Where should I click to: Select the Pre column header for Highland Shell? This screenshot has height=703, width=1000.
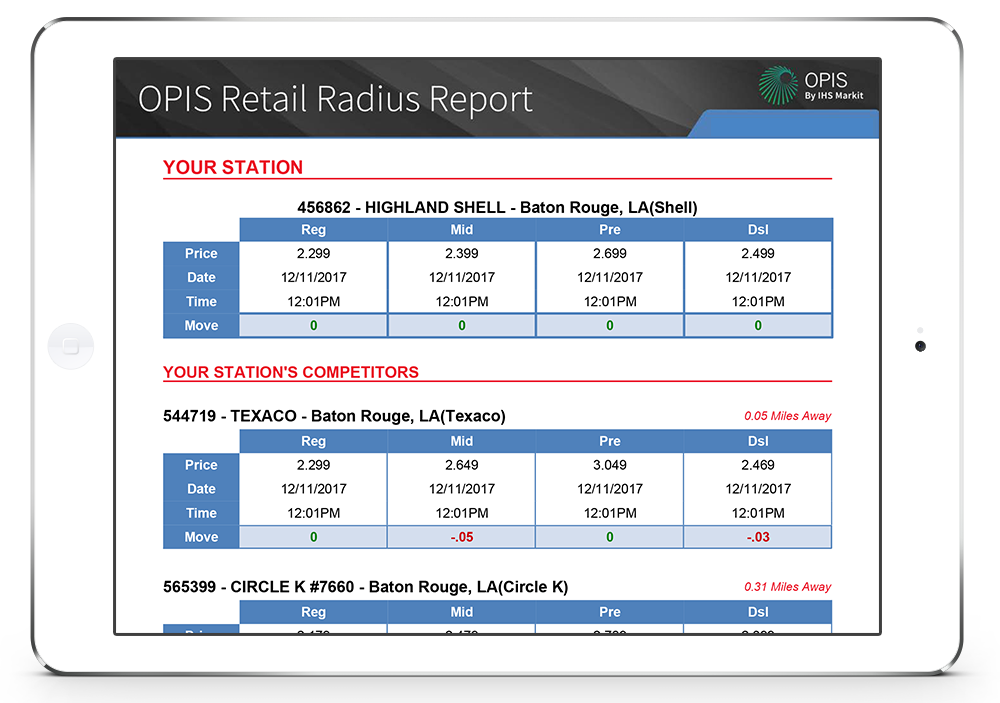[610, 230]
